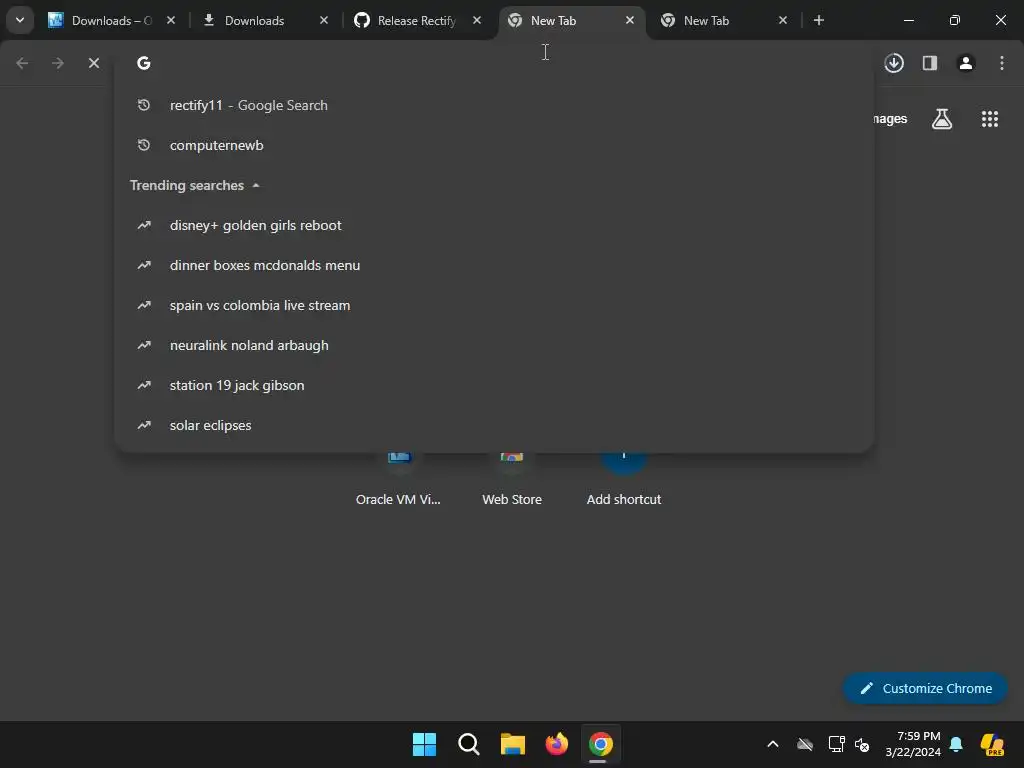Open the Web Store shortcut

click(x=512, y=480)
